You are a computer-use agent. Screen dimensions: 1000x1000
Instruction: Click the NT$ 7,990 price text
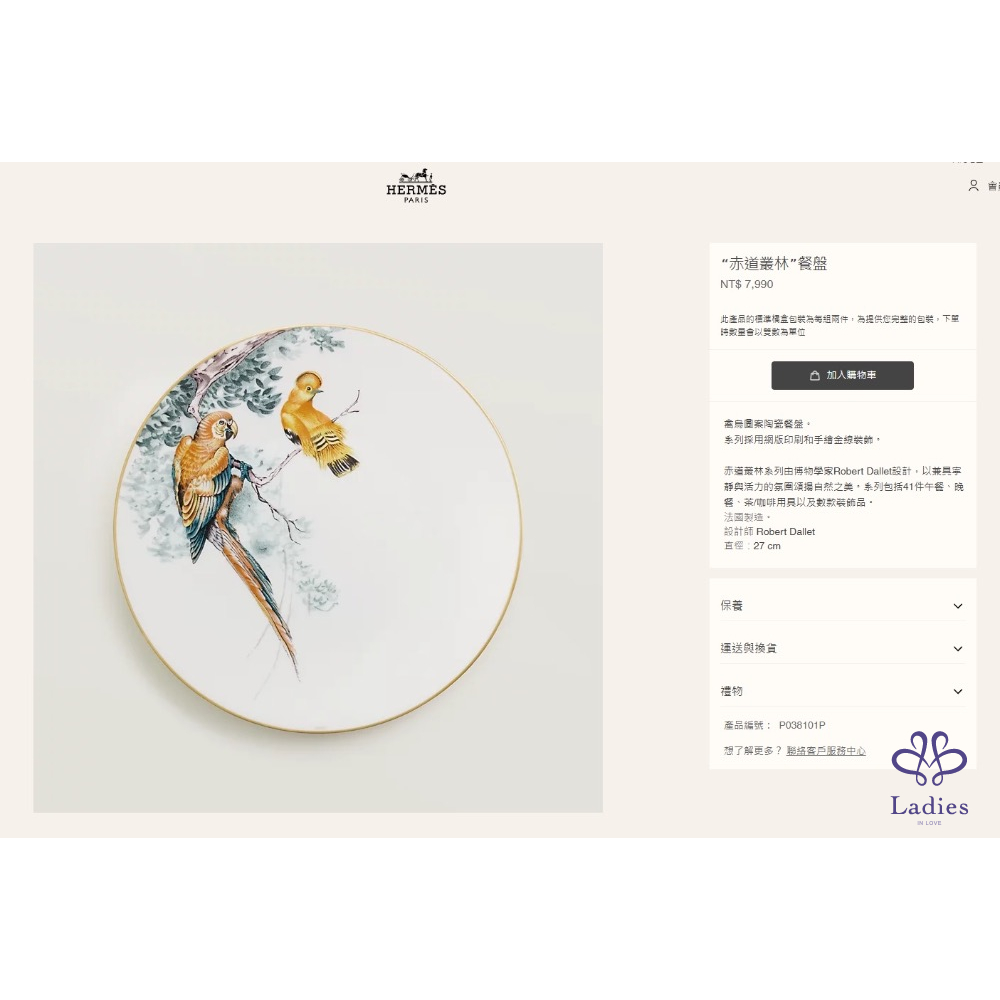(747, 284)
